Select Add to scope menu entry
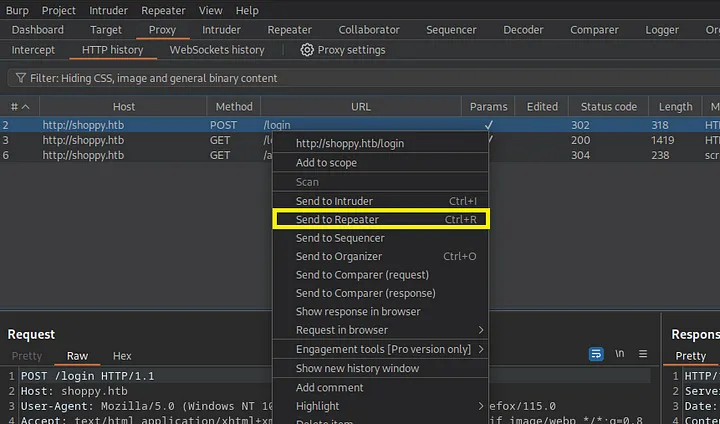Screen dimensions: 720x424 pyautogui.click(x=326, y=163)
